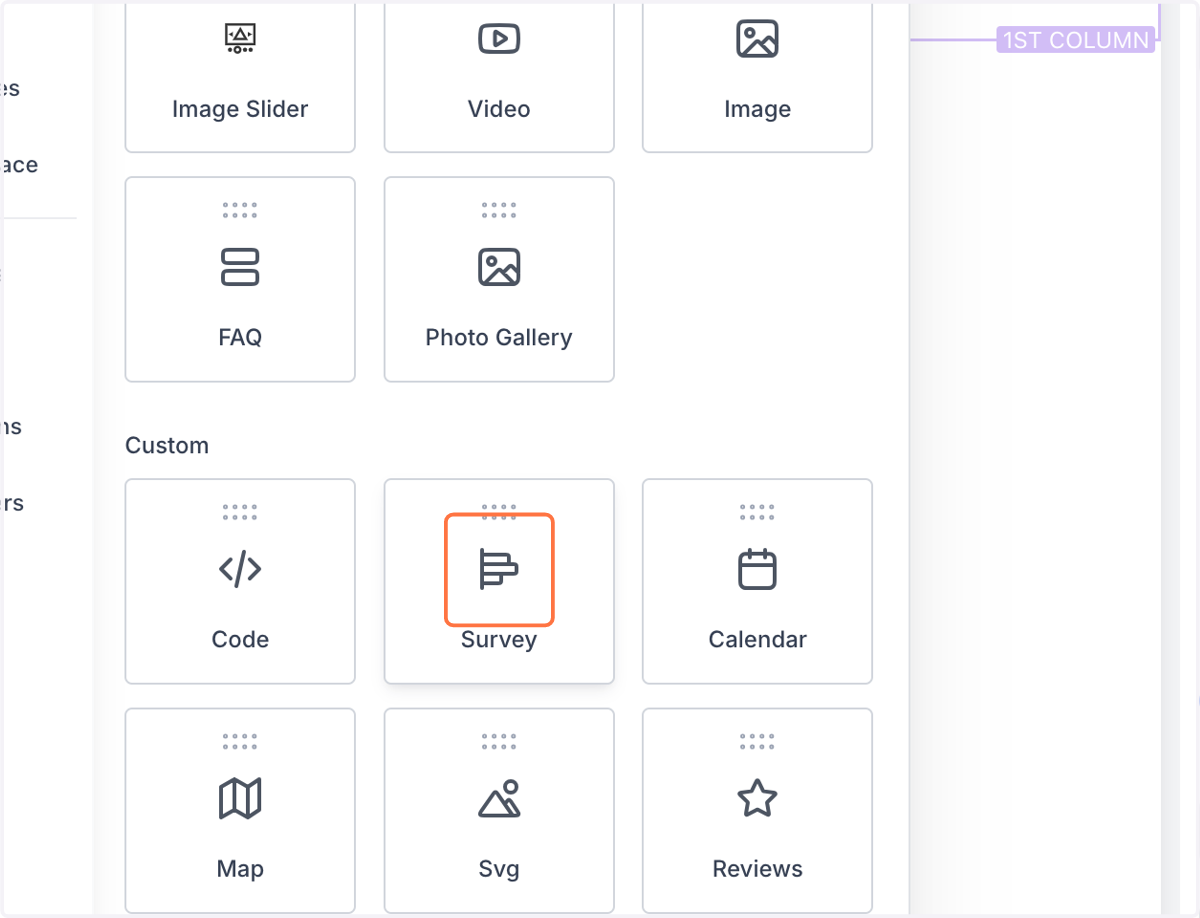Click the "Video" label text

pyautogui.click(x=499, y=109)
